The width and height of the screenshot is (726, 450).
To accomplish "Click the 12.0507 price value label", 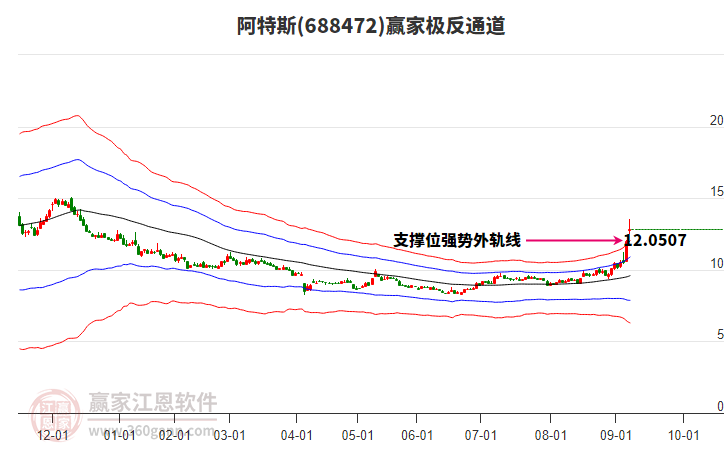I will click(655, 240).
